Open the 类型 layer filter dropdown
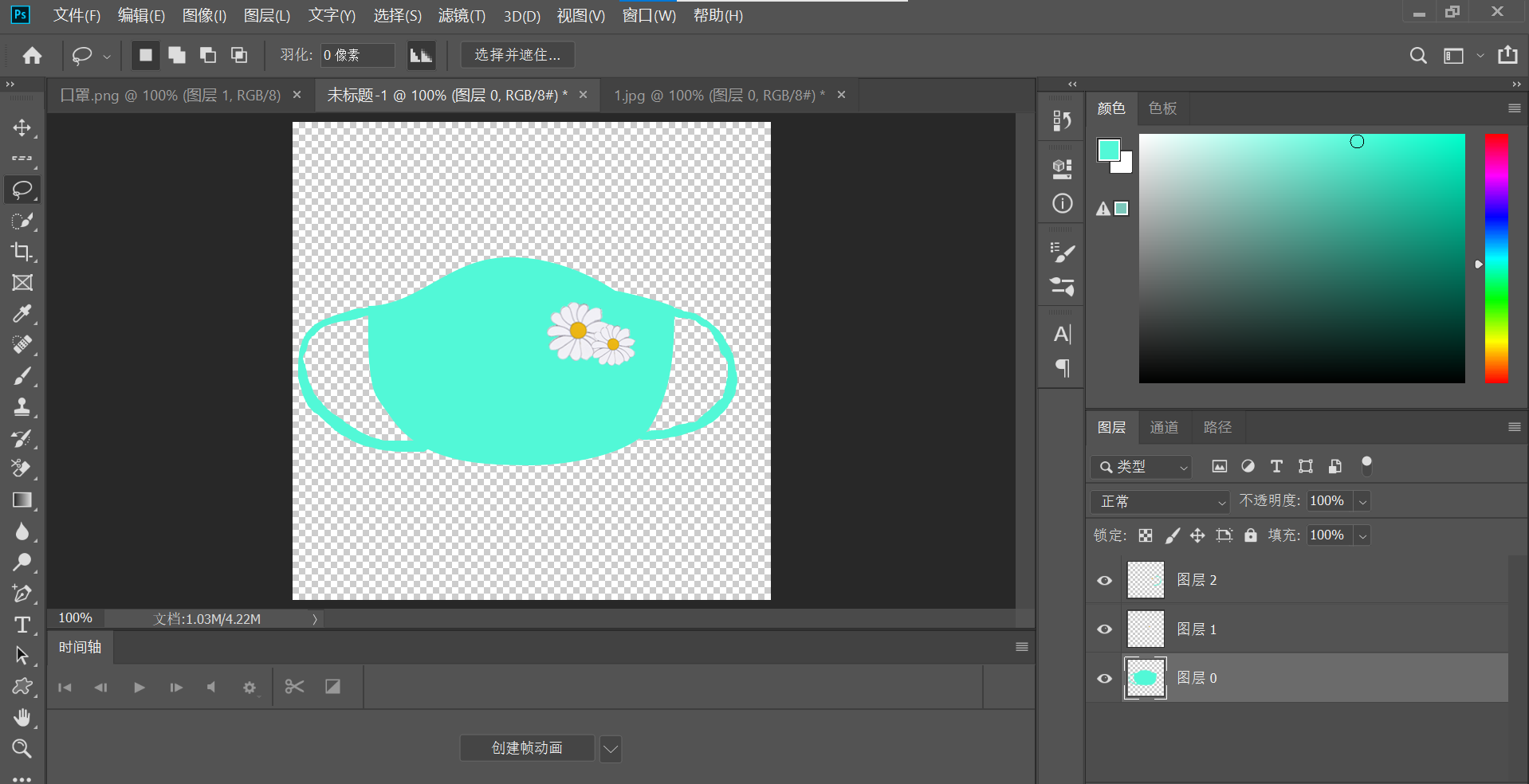The width and height of the screenshot is (1529, 784). tap(1141, 467)
